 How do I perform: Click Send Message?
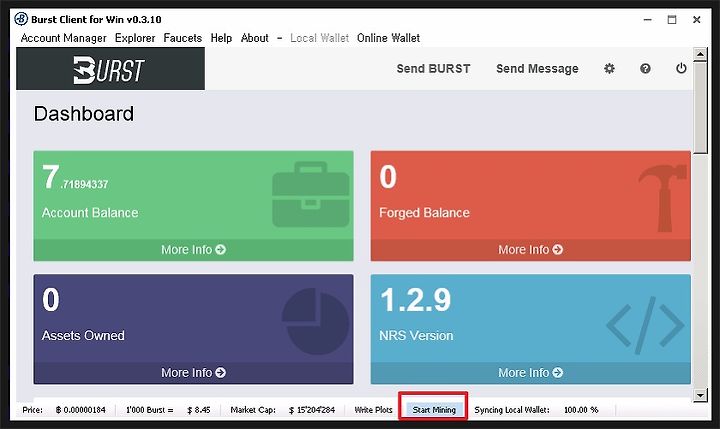coord(537,68)
